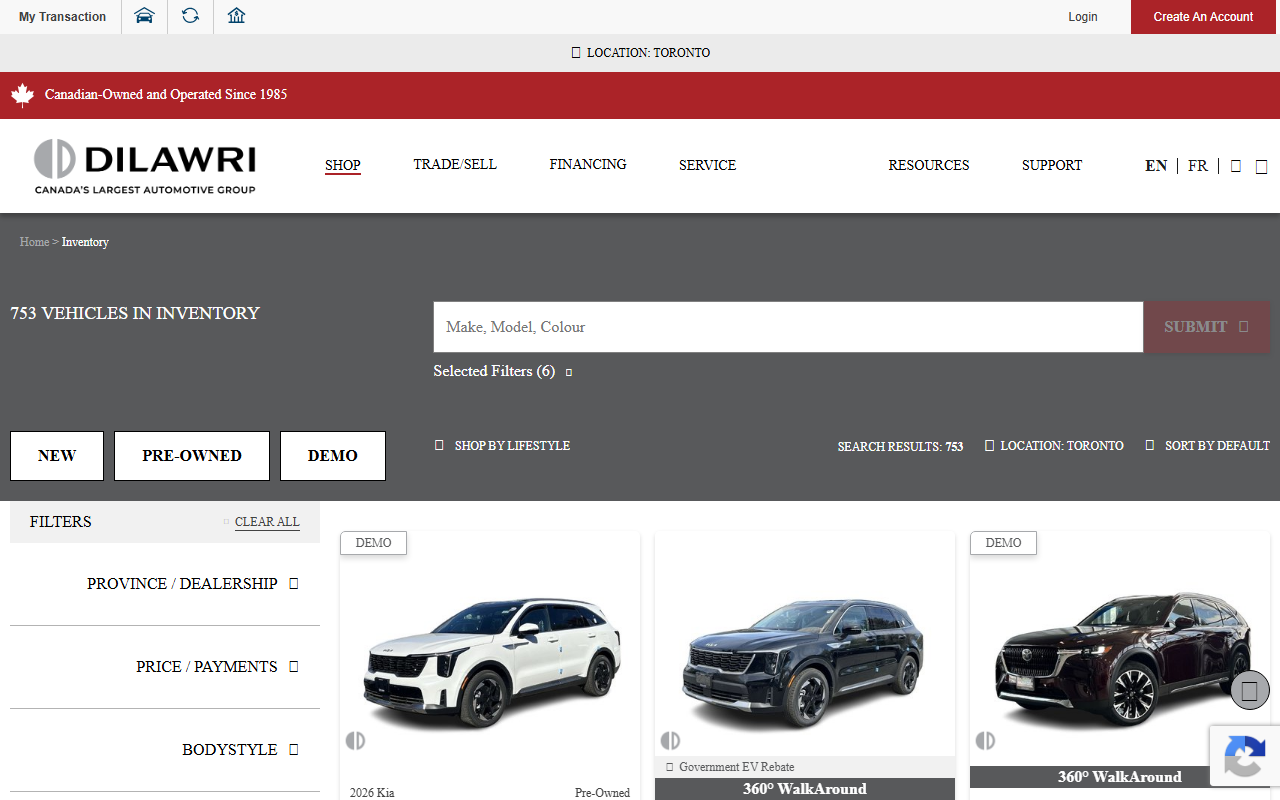Screen dimensions: 1280x800
Task: Click DEMO tag on white Kia card
Action: 373,543
